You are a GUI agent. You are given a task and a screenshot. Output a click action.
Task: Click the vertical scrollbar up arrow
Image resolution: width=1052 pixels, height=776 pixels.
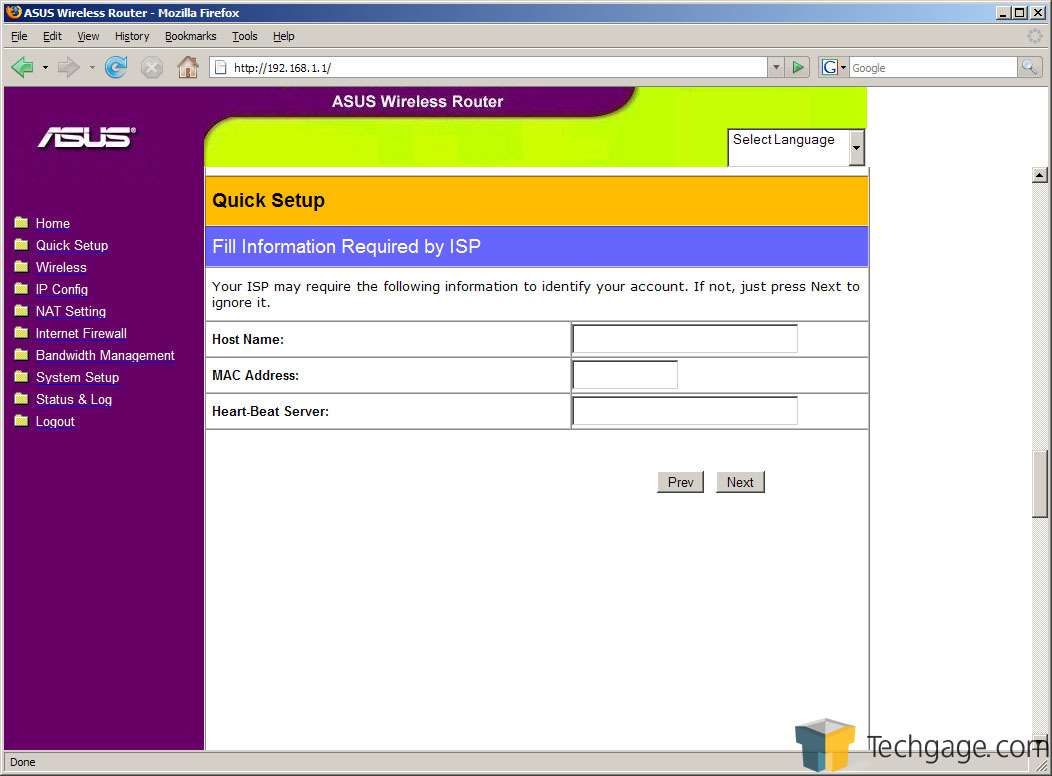pyautogui.click(x=1039, y=175)
